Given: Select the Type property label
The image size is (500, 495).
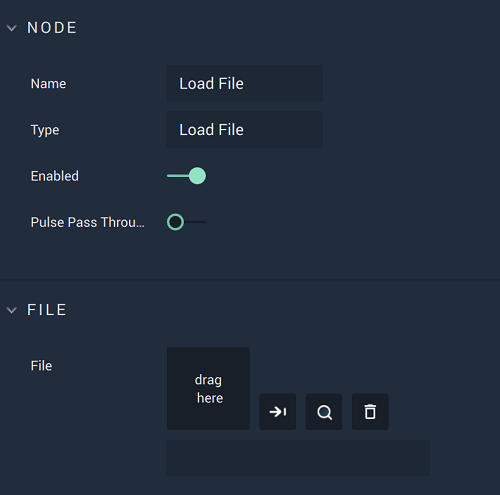Looking at the screenshot, I should 45,130.
